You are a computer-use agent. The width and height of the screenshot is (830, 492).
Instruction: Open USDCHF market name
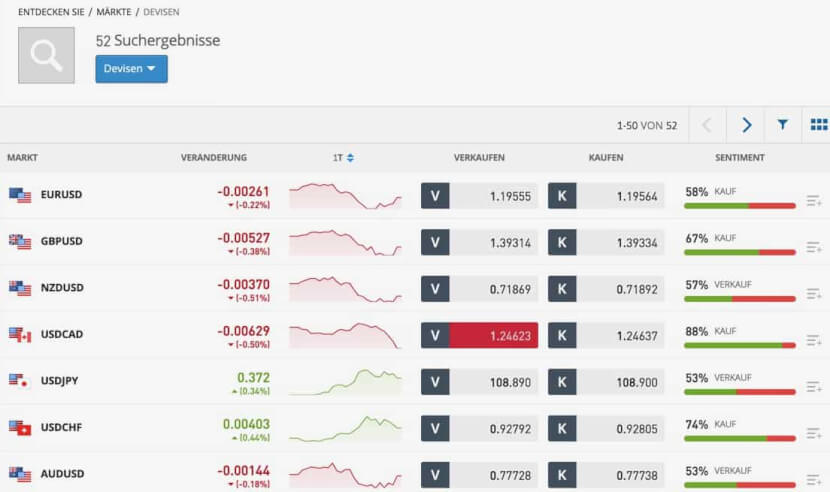coord(61,427)
